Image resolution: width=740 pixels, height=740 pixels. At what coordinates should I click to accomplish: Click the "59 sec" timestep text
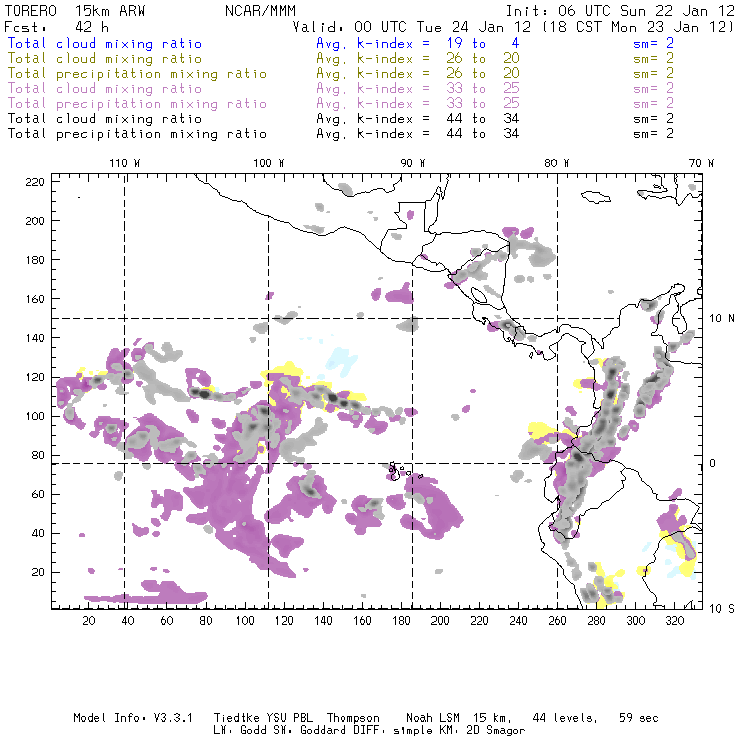coord(639,718)
